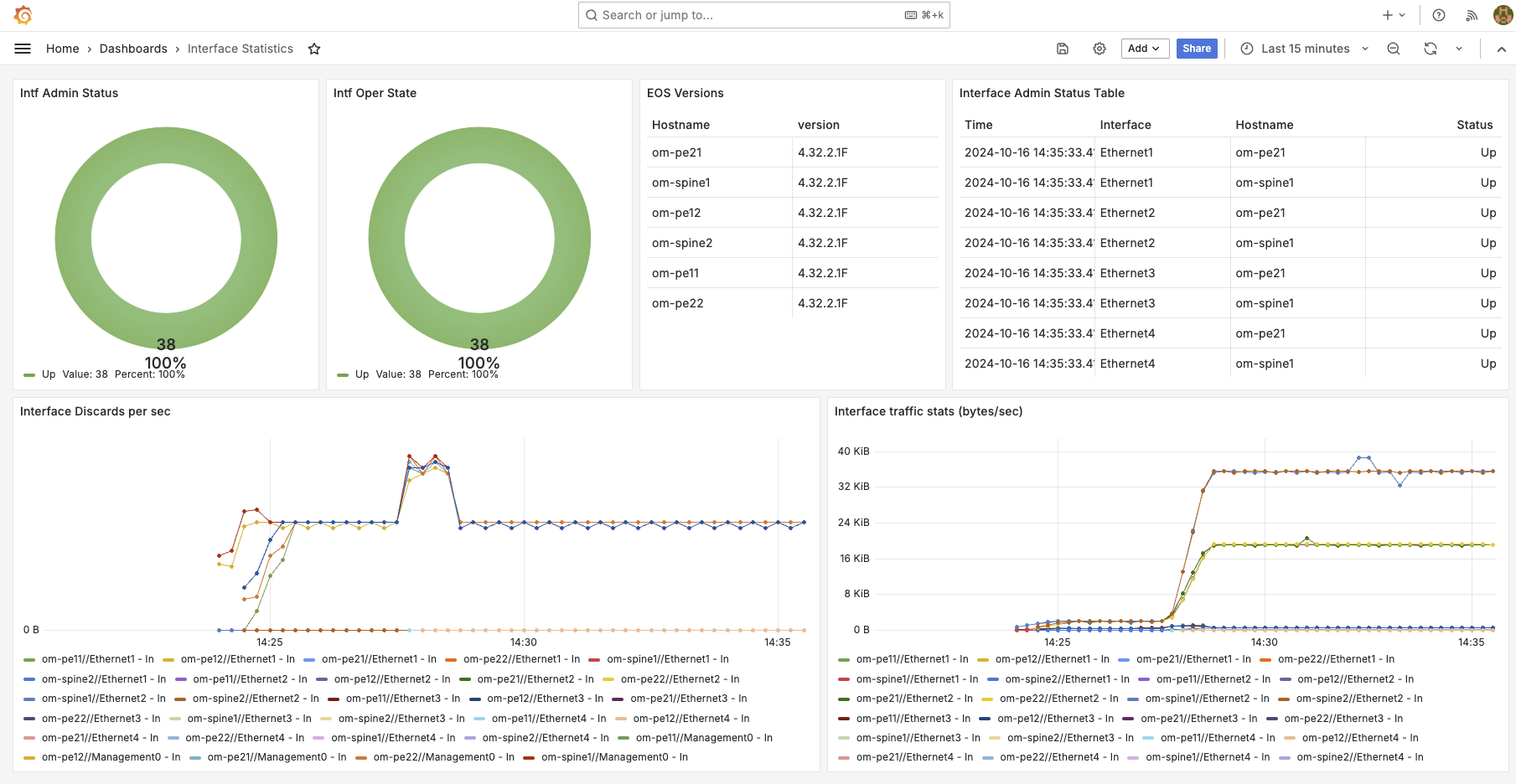Toggle Up legend in Intf Admin Status
The height and width of the screenshot is (784, 1516).
49,374
